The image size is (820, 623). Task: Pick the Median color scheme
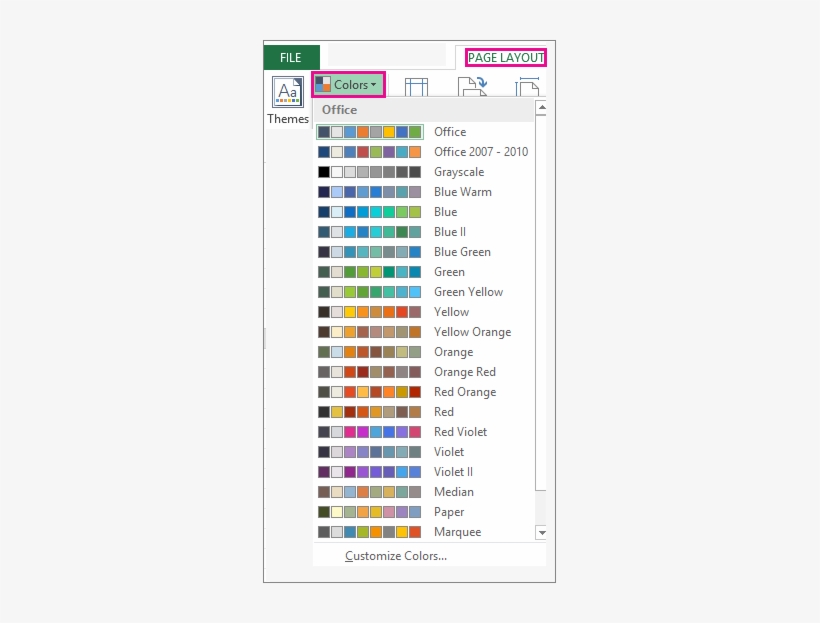tap(425, 492)
